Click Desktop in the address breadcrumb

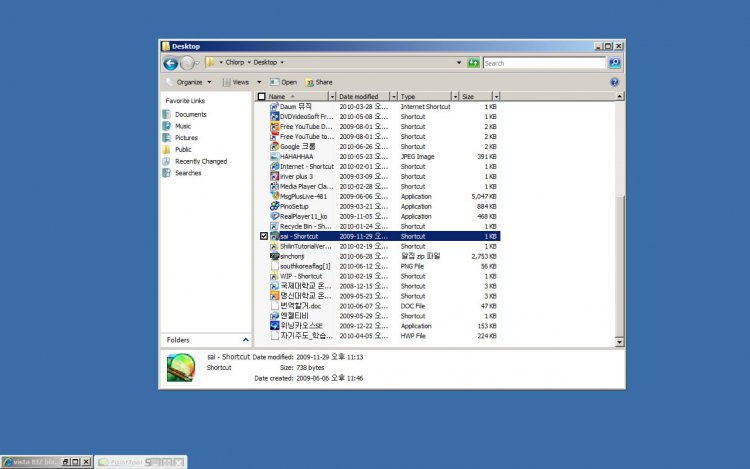(265, 62)
